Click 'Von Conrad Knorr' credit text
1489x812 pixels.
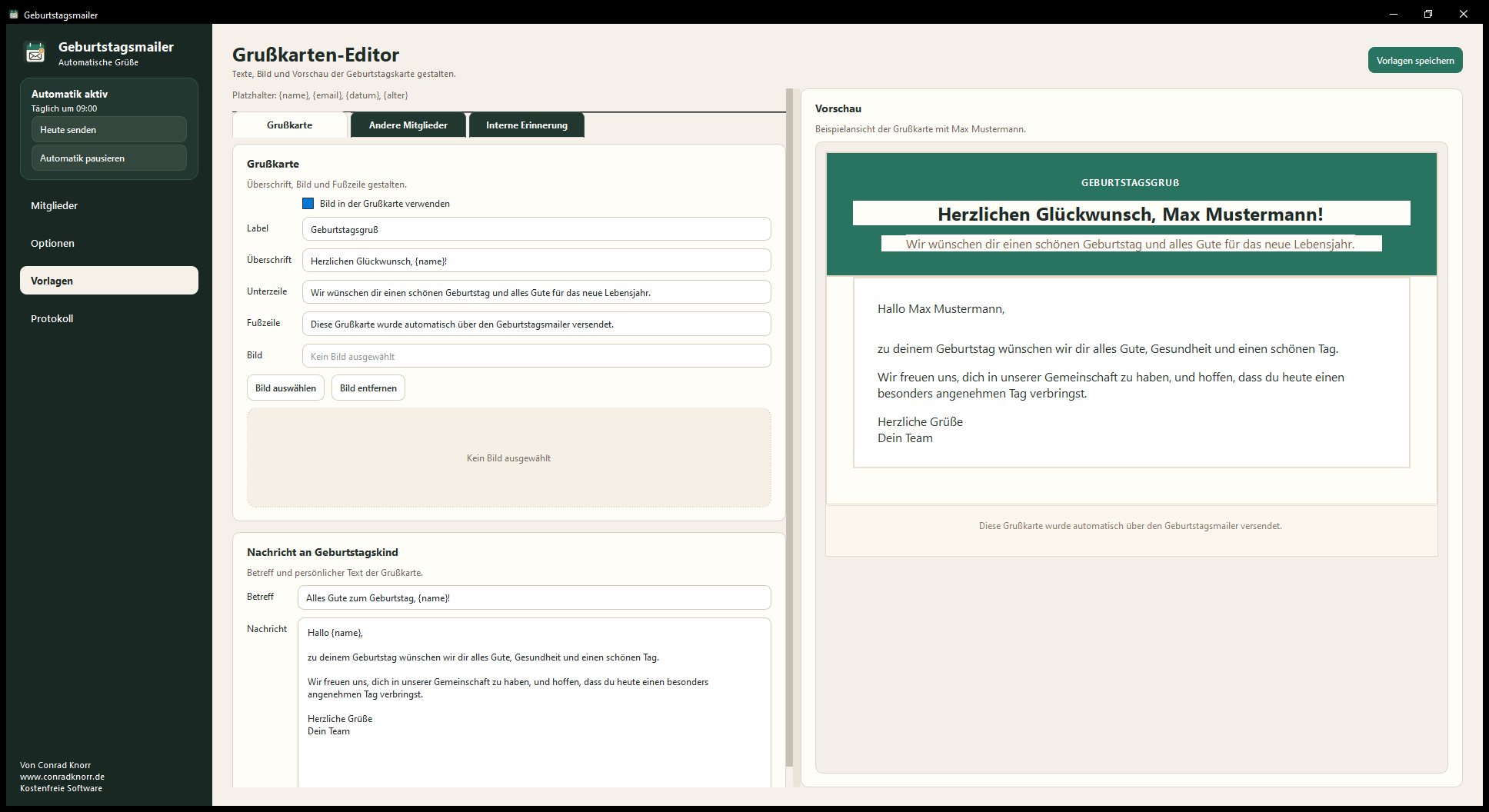(x=55, y=765)
